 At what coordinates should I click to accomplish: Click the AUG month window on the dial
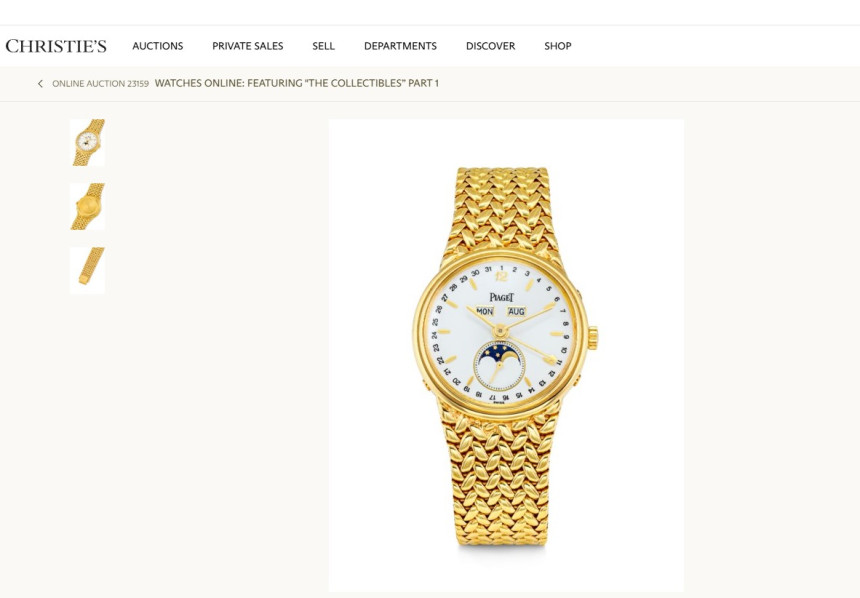[x=516, y=311]
